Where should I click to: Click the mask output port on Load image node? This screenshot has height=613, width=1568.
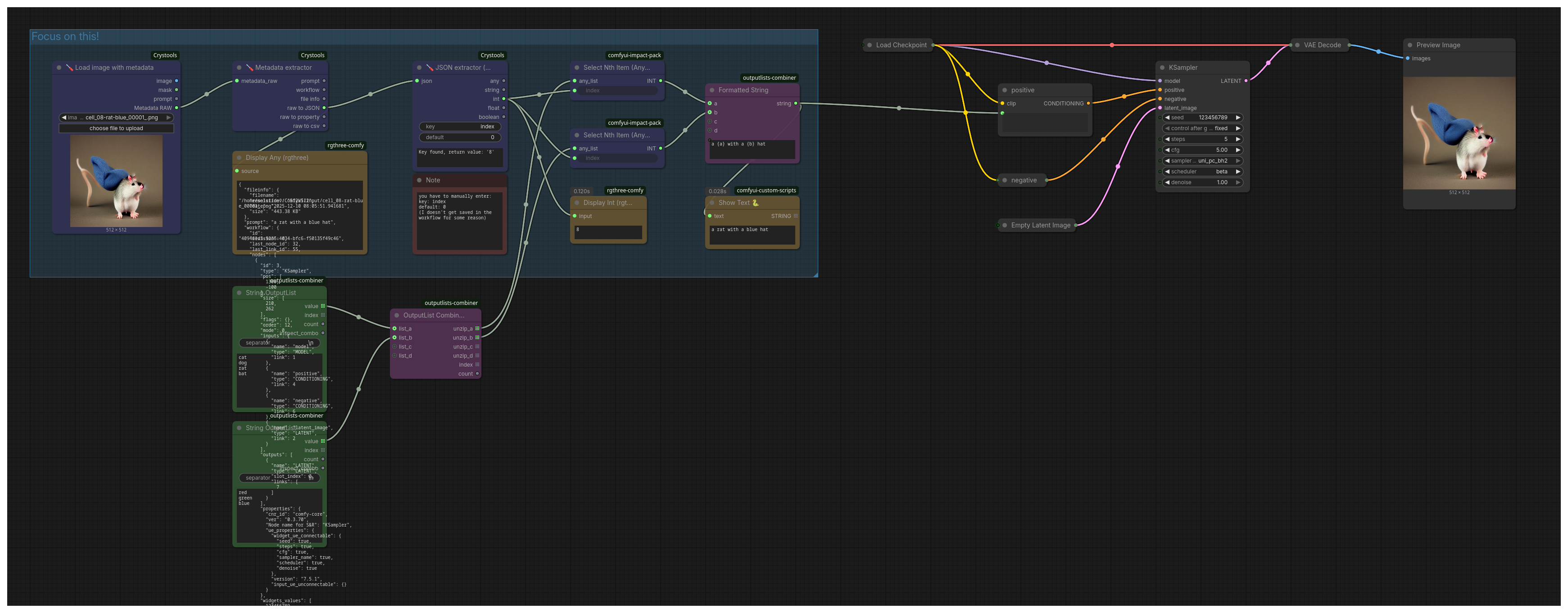(x=177, y=90)
